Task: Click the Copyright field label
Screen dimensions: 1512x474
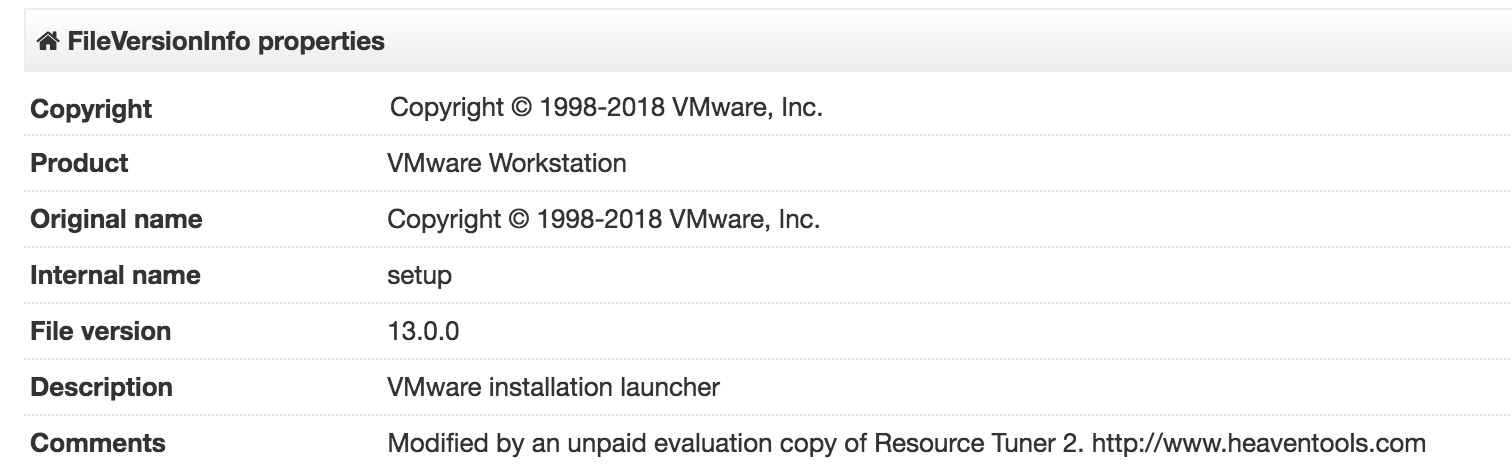Action: click(x=91, y=109)
